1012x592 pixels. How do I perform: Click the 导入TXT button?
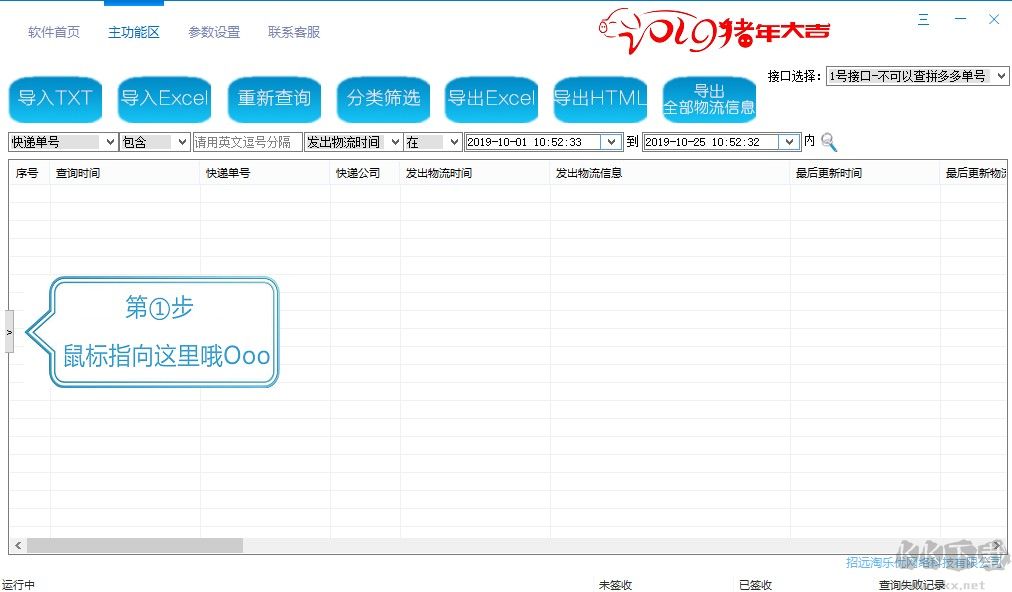pos(55,98)
